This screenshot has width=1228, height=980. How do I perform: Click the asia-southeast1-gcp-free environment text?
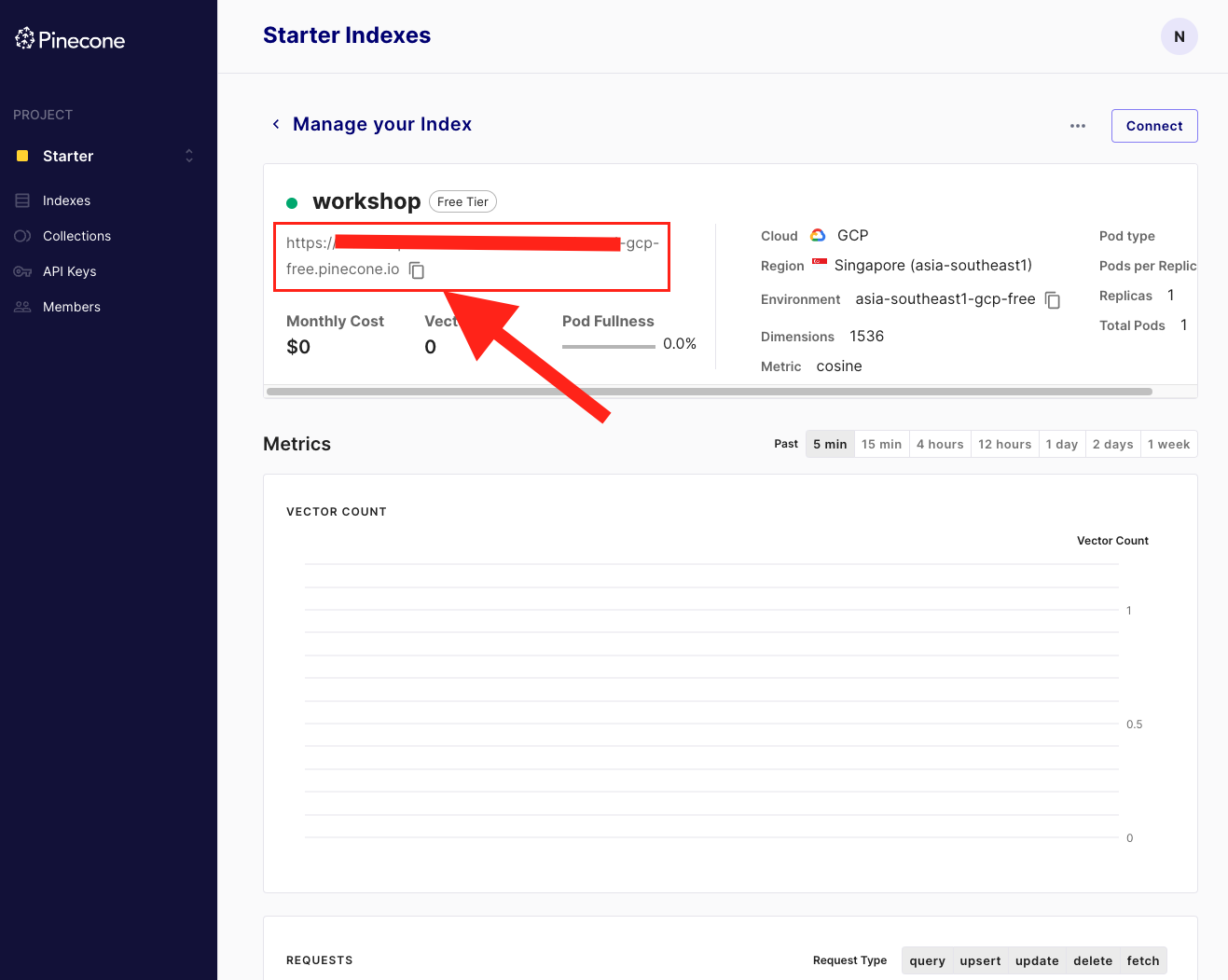click(945, 299)
